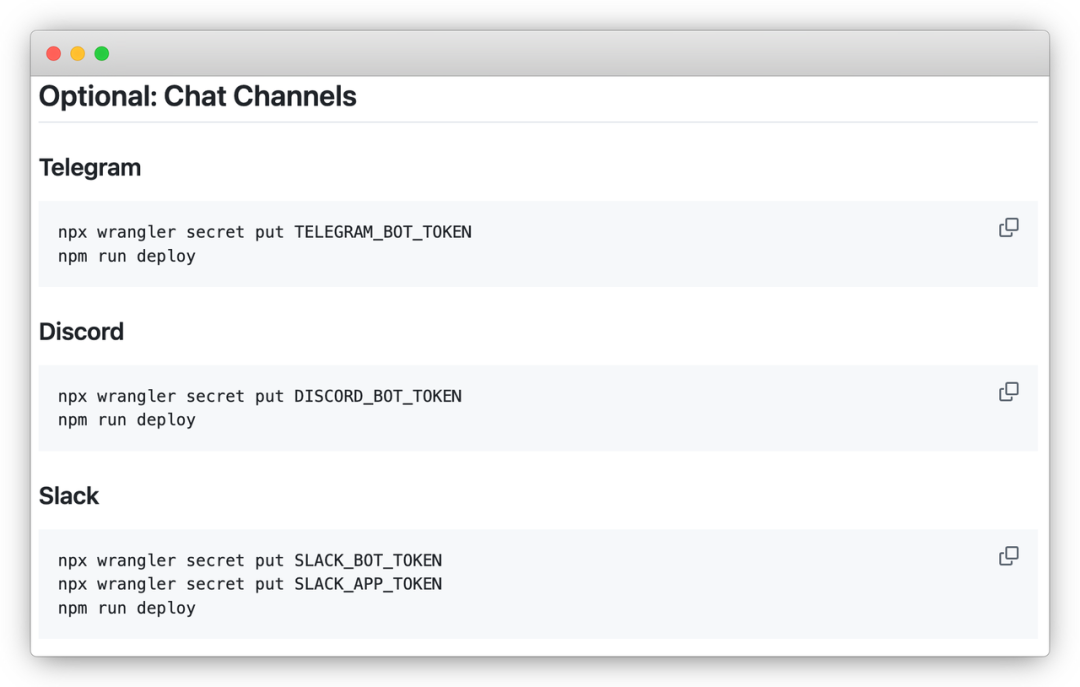Viewport: 1080px width, 687px height.
Task: Click the SLACK_BOT_TOKEN command line
Action: (250, 560)
